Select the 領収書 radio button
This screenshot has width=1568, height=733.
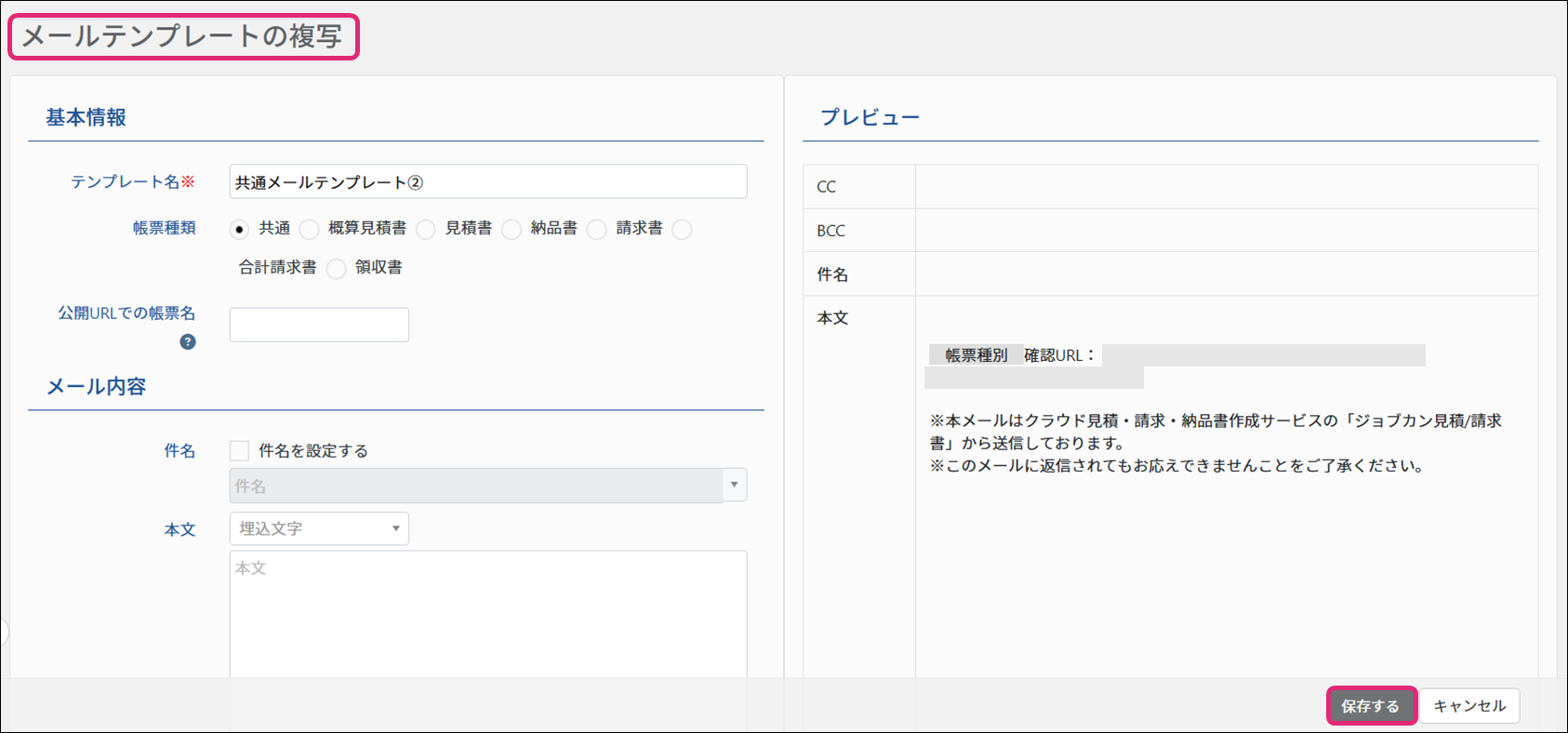[337, 269]
